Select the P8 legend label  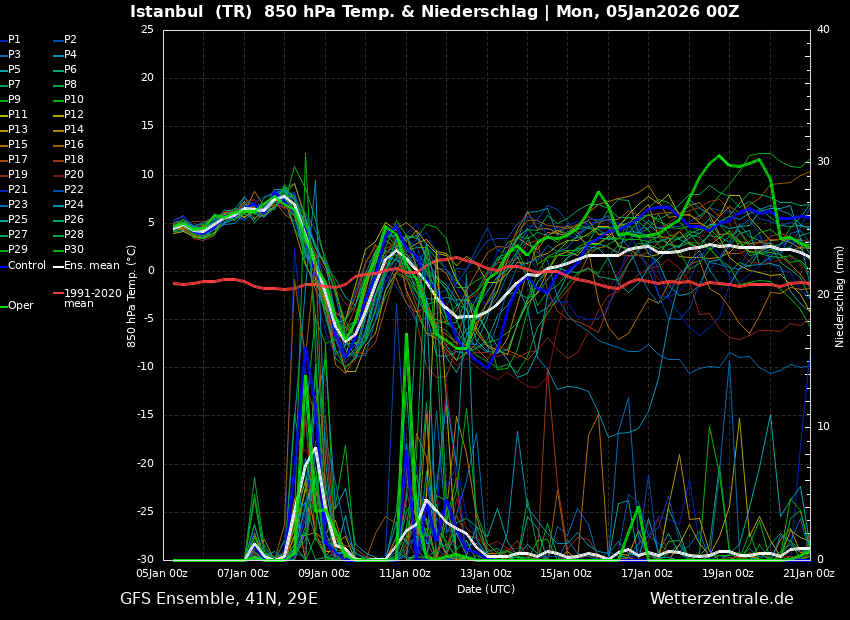(x=70, y=85)
